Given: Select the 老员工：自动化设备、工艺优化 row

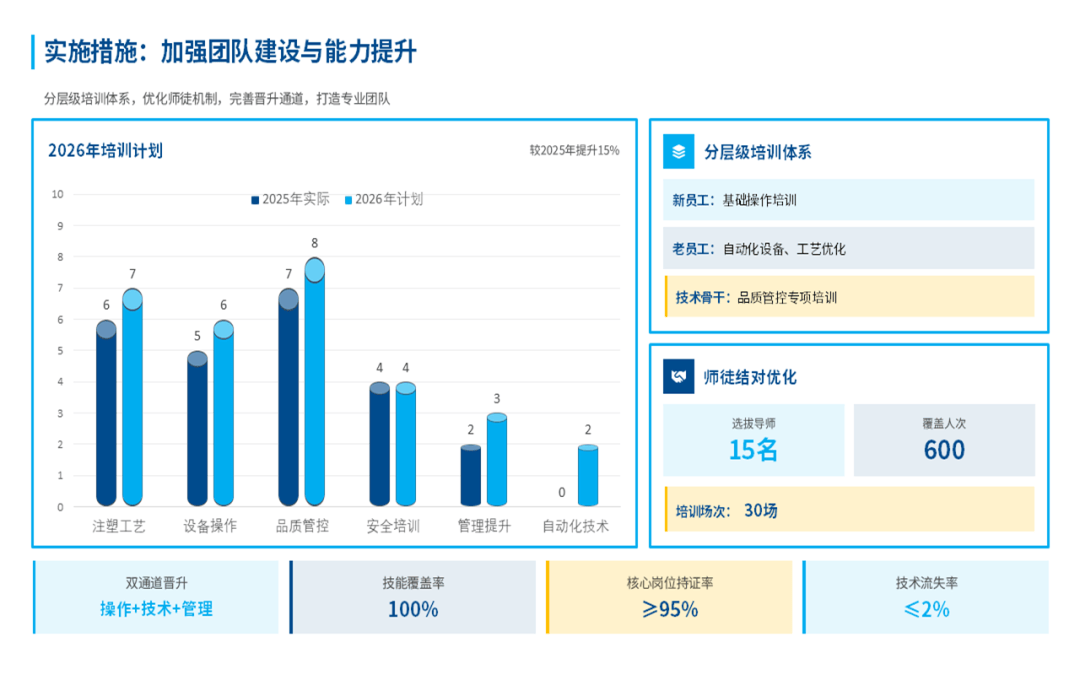Looking at the screenshot, I should (848, 248).
